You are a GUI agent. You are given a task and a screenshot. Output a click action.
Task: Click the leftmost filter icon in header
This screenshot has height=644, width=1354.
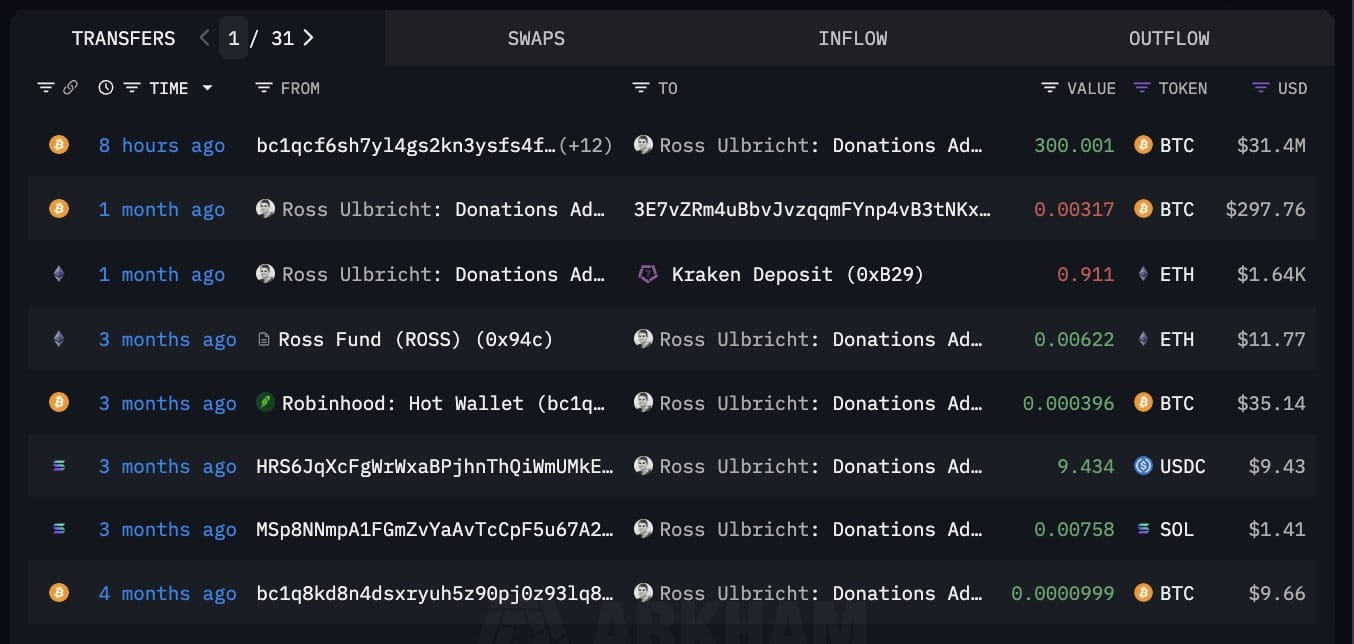click(x=46, y=88)
